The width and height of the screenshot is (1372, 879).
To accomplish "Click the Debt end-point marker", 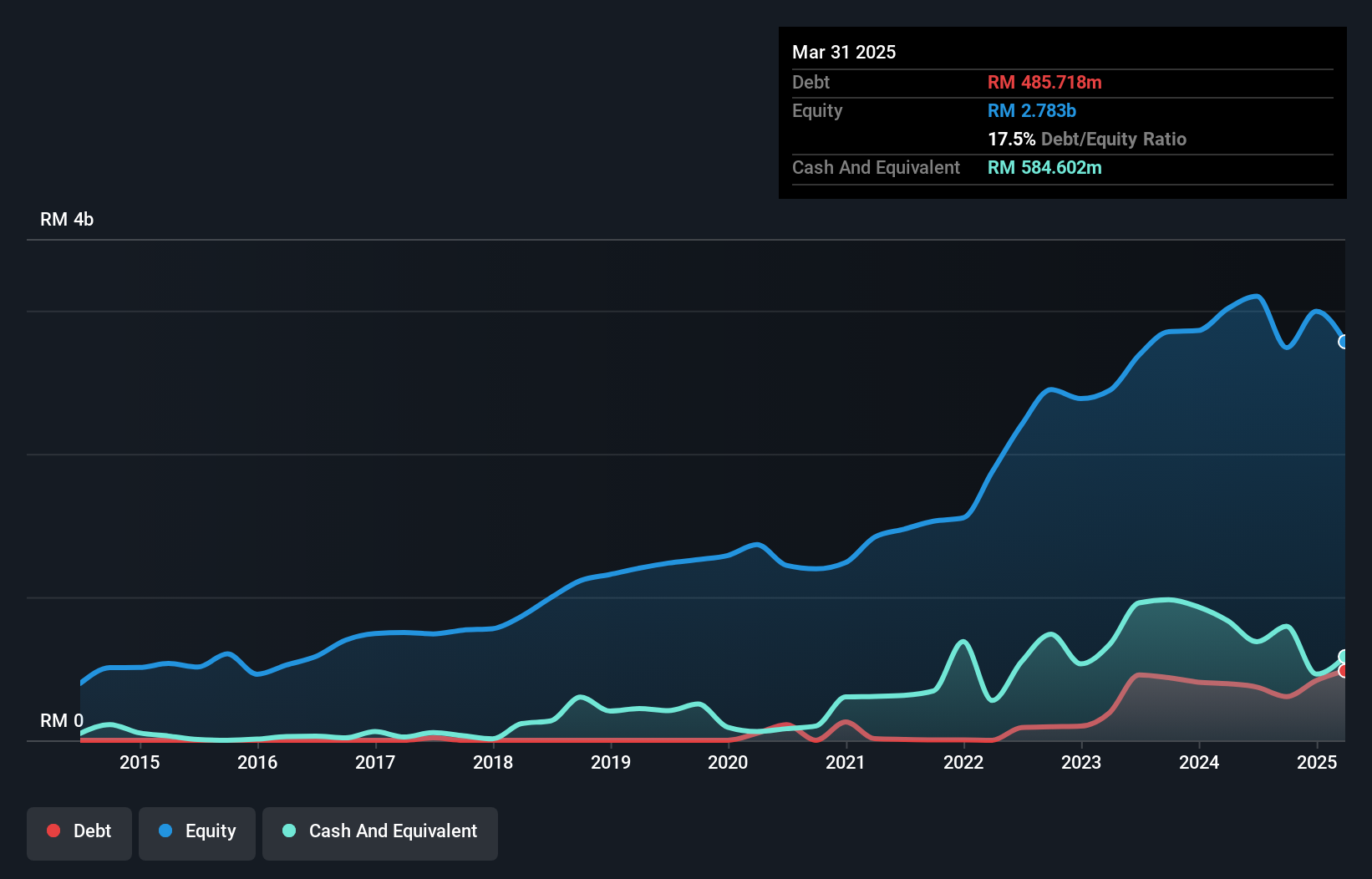I will (1344, 671).
